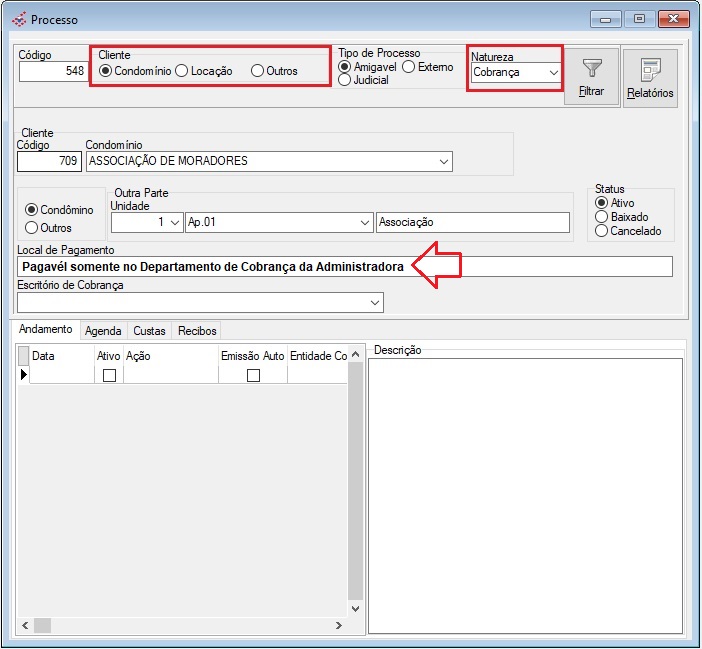Screen dimensions: 702x649
Task: Enable the Emissão Auto checkbox
Action: pyautogui.click(x=253, y=375)
